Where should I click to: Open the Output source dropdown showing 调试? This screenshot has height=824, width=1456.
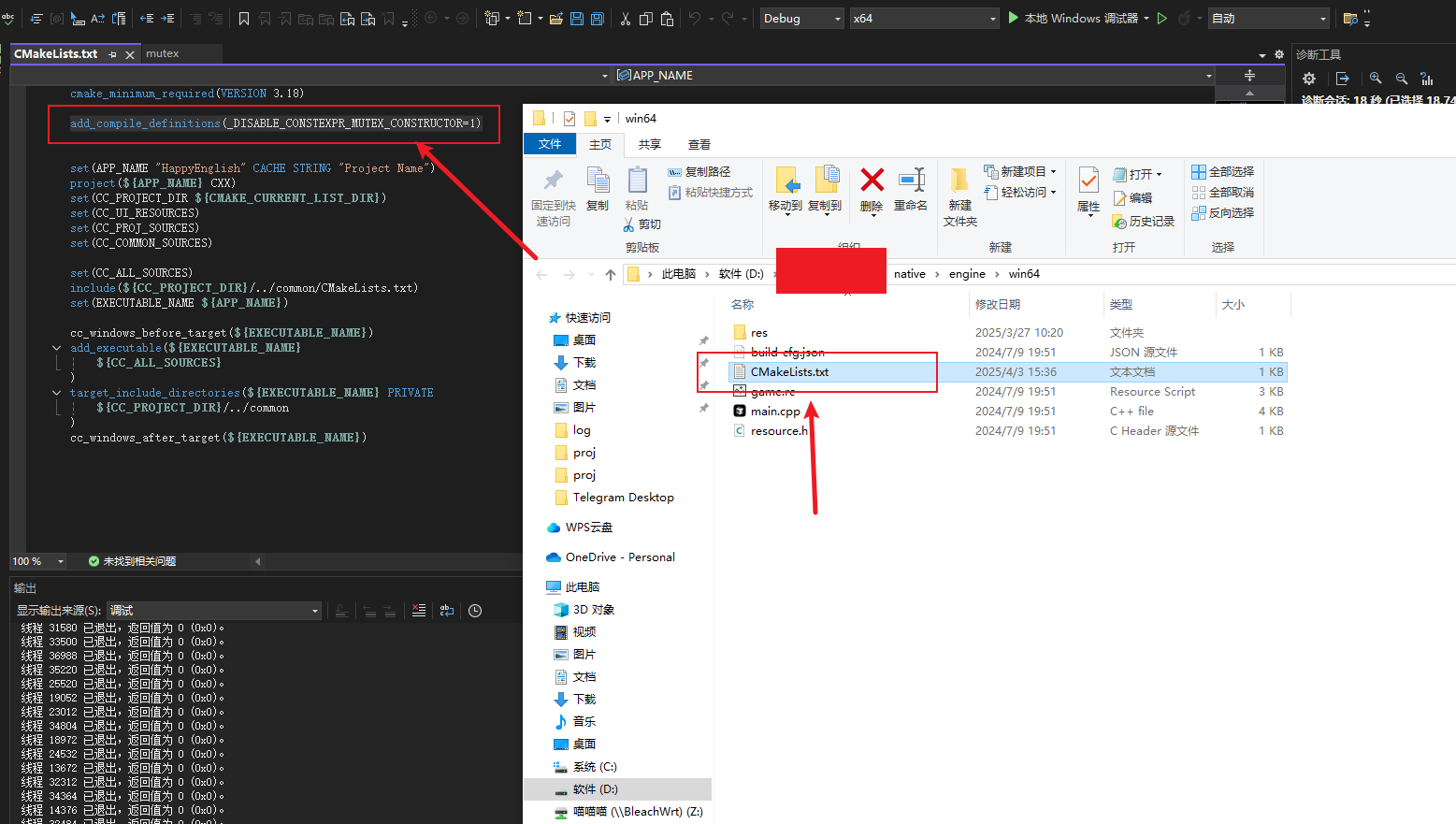click(214, 611)
